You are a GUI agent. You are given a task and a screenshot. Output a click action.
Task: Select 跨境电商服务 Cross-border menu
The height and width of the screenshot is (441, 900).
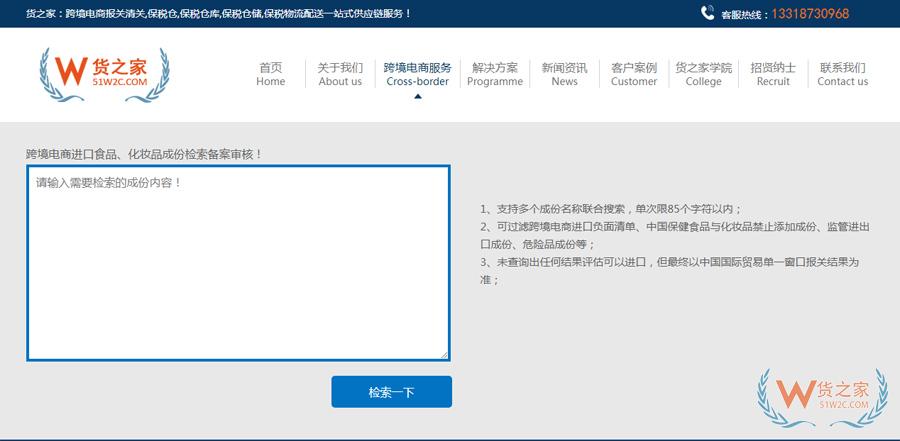coord(417,74)
